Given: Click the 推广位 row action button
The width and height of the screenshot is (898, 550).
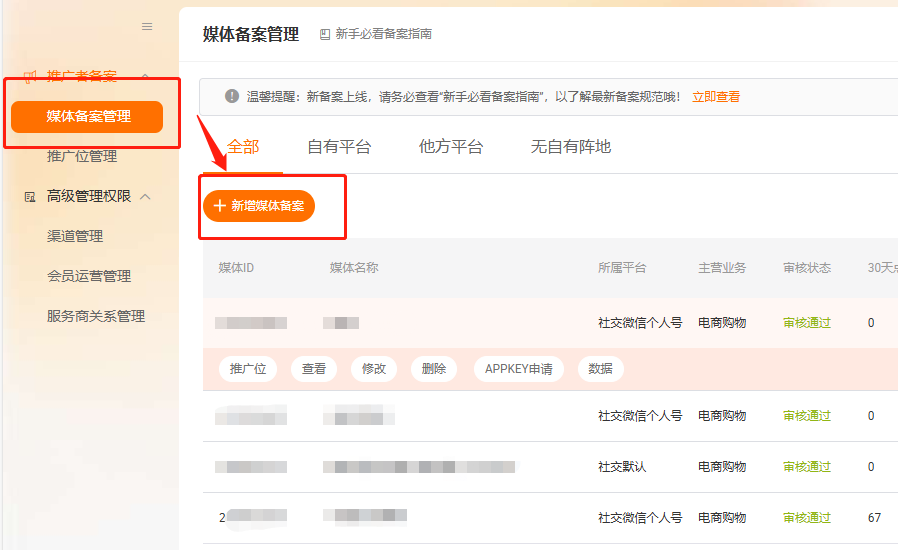Looking at the screenshot, I should pos(248,369).
